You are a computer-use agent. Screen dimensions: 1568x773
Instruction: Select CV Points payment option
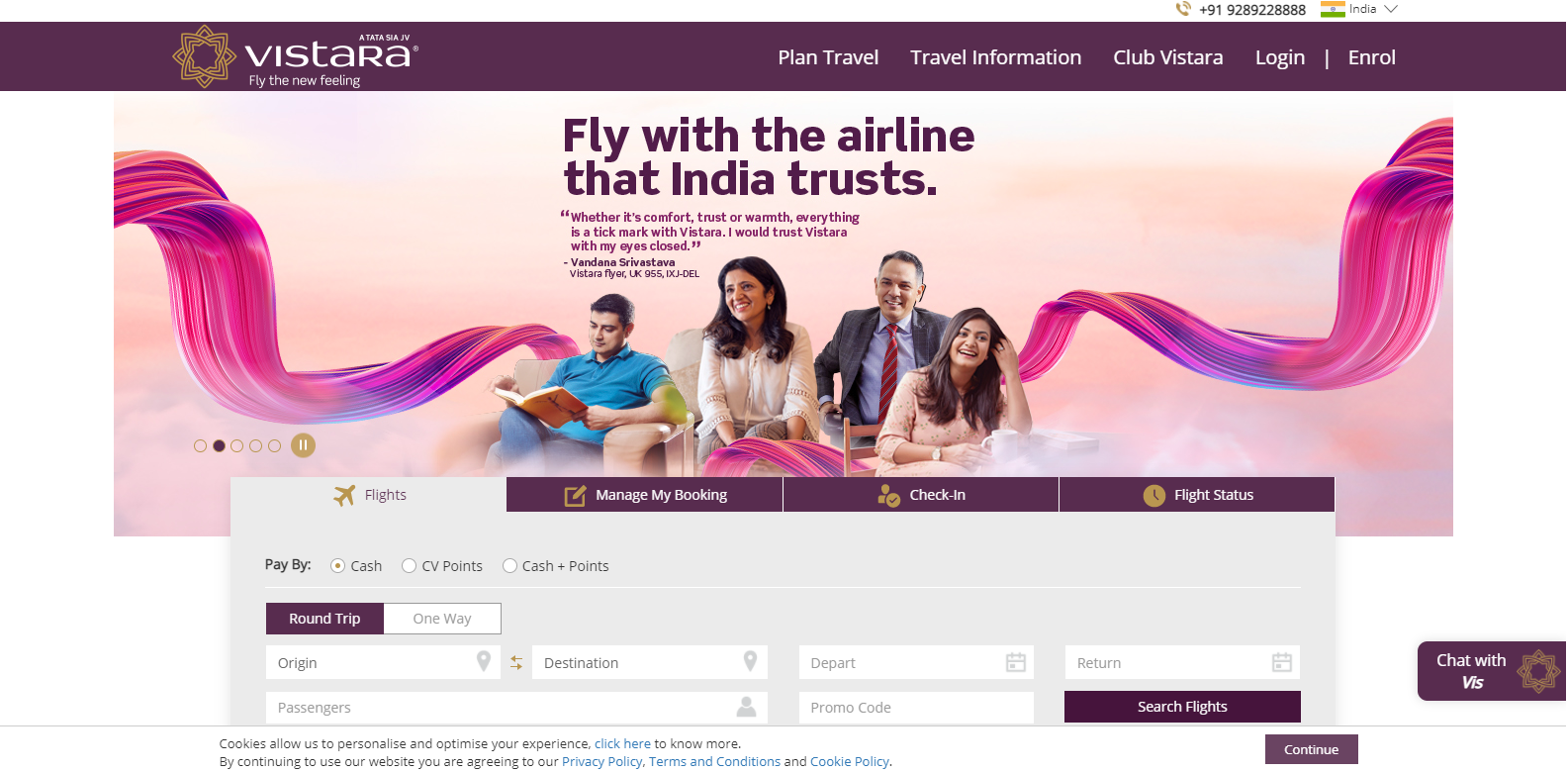[409, 566]
